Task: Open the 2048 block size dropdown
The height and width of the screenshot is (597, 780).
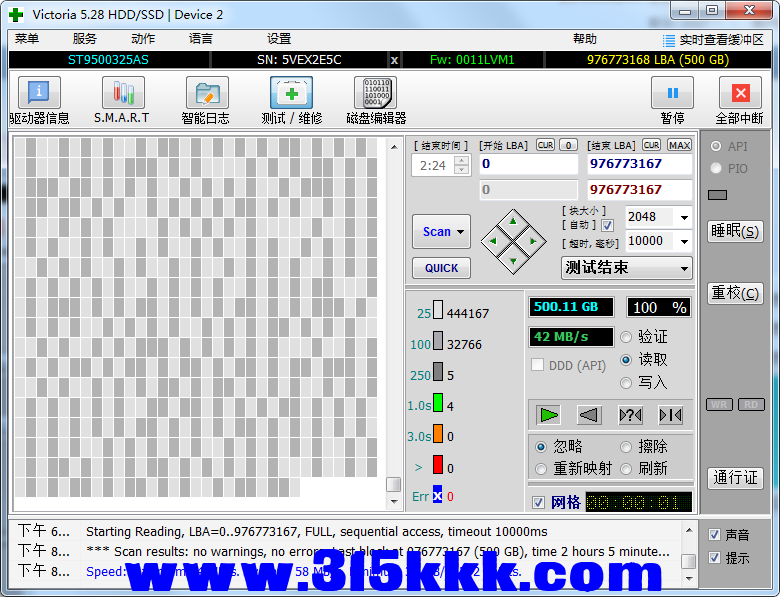Action: pyautogui.click(x=684, y=217)
